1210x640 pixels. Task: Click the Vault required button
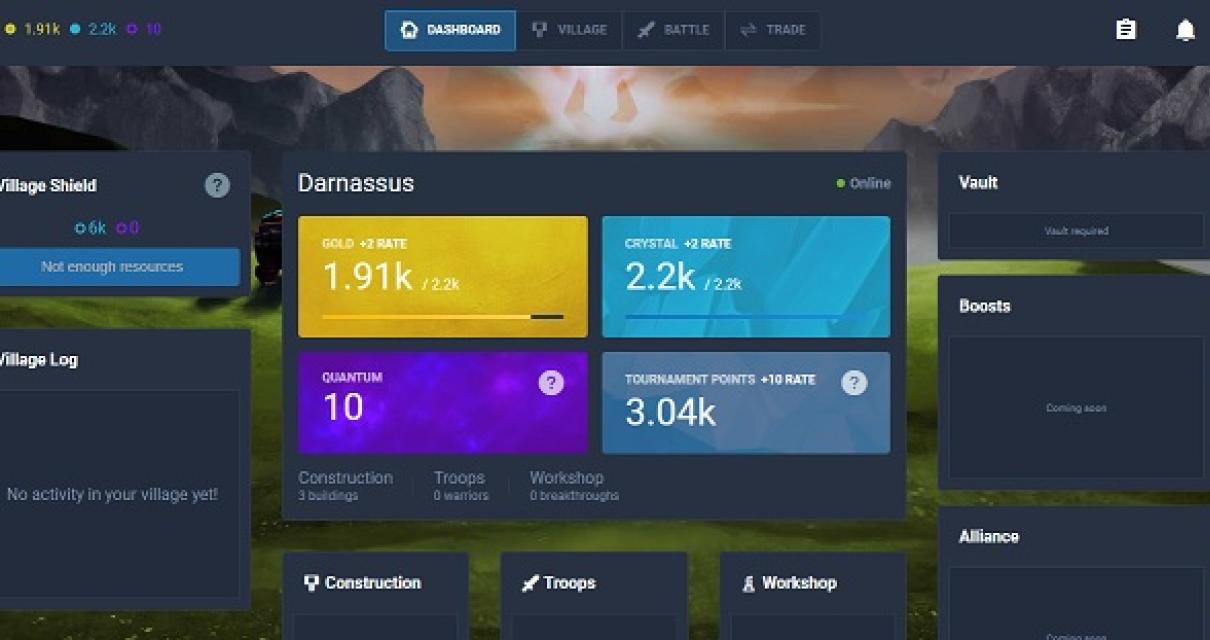pos(1077,230)
